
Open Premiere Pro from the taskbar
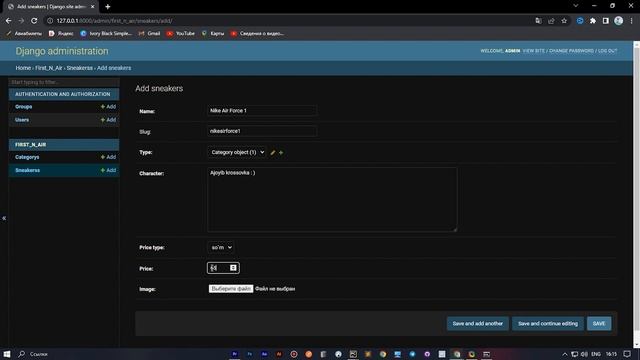point(235,354)
